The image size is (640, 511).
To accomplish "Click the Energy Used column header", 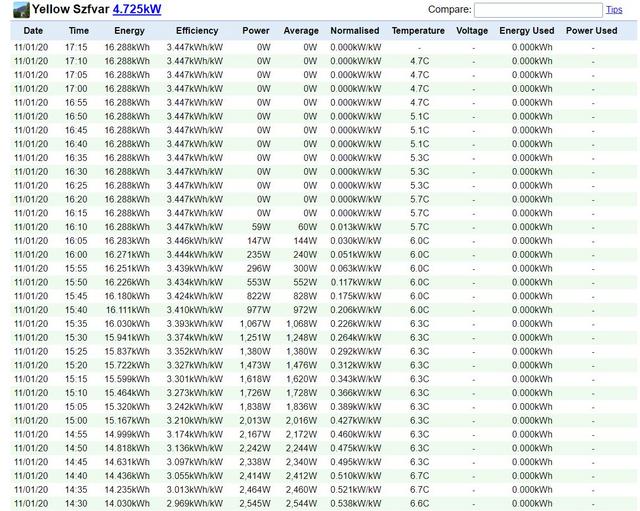I will point(527,31).
